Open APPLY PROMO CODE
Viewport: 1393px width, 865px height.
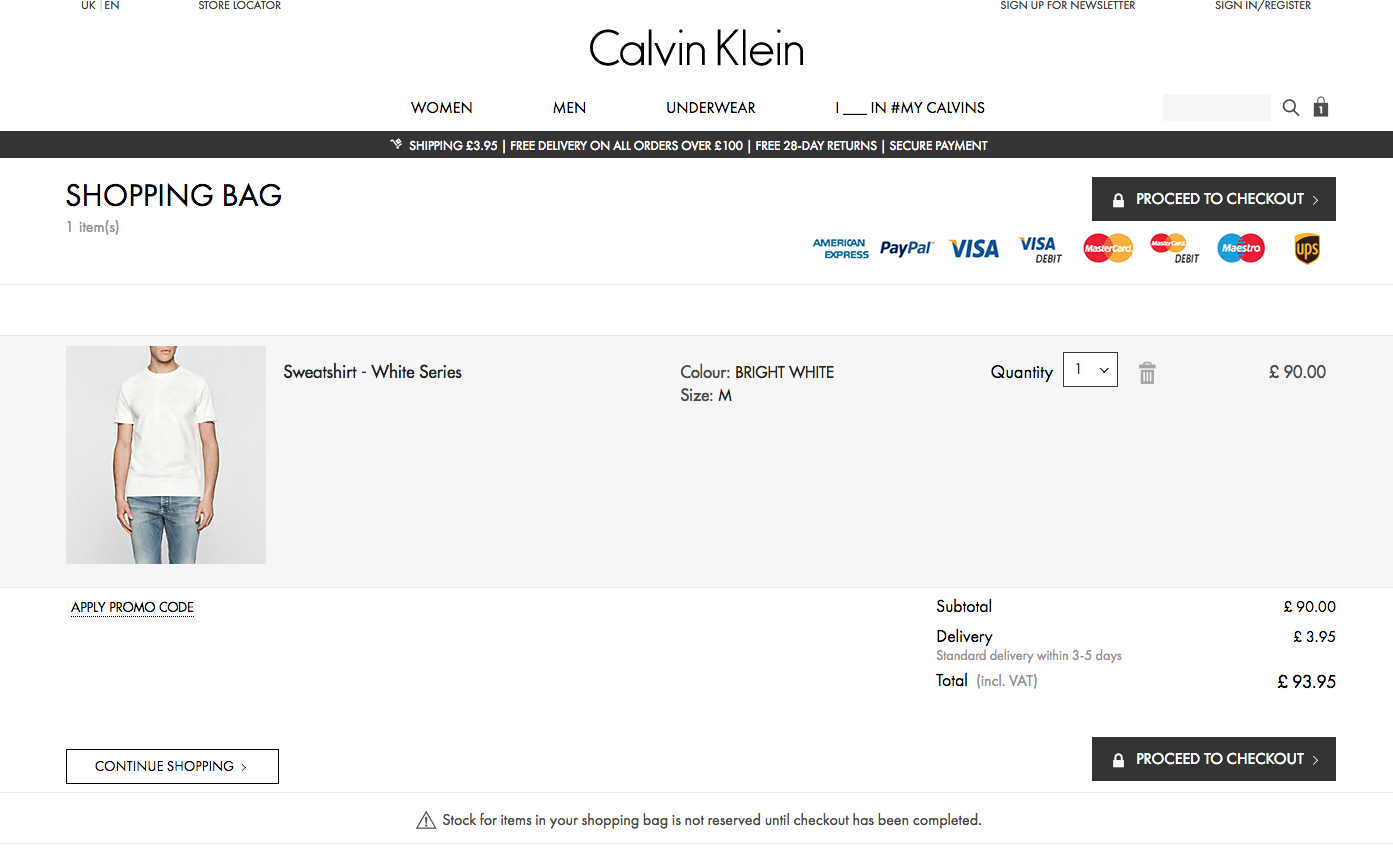132,607
